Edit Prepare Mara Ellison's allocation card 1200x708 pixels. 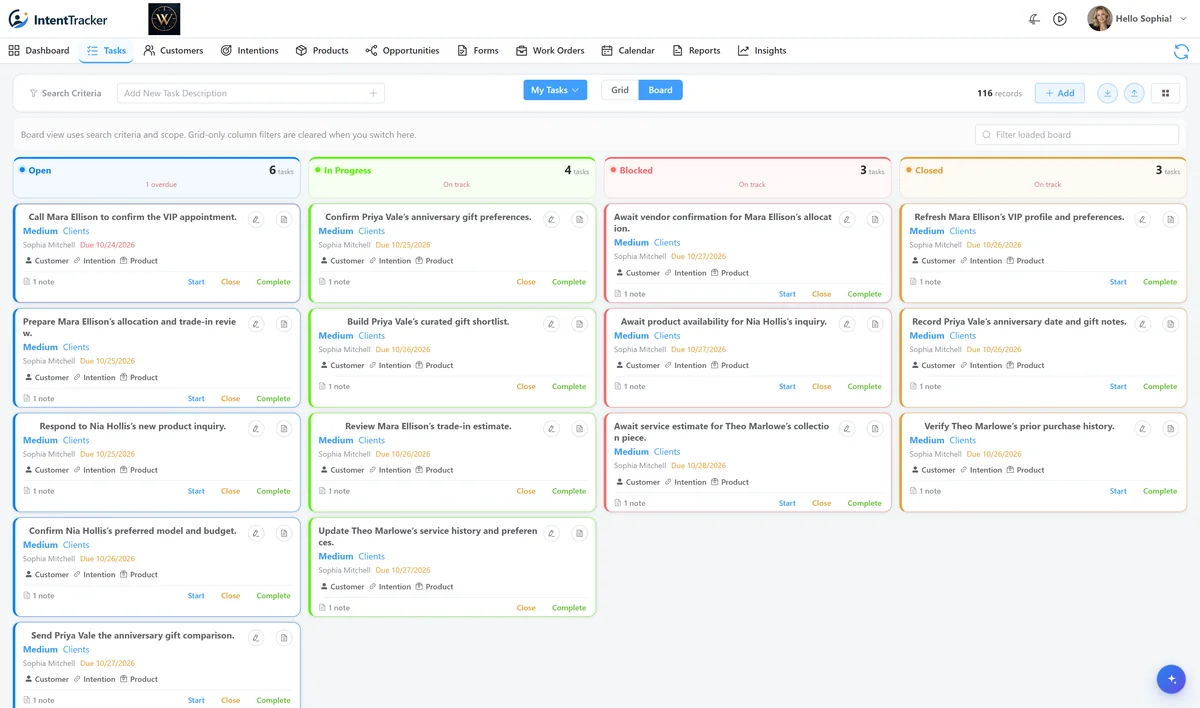(256, 324)
